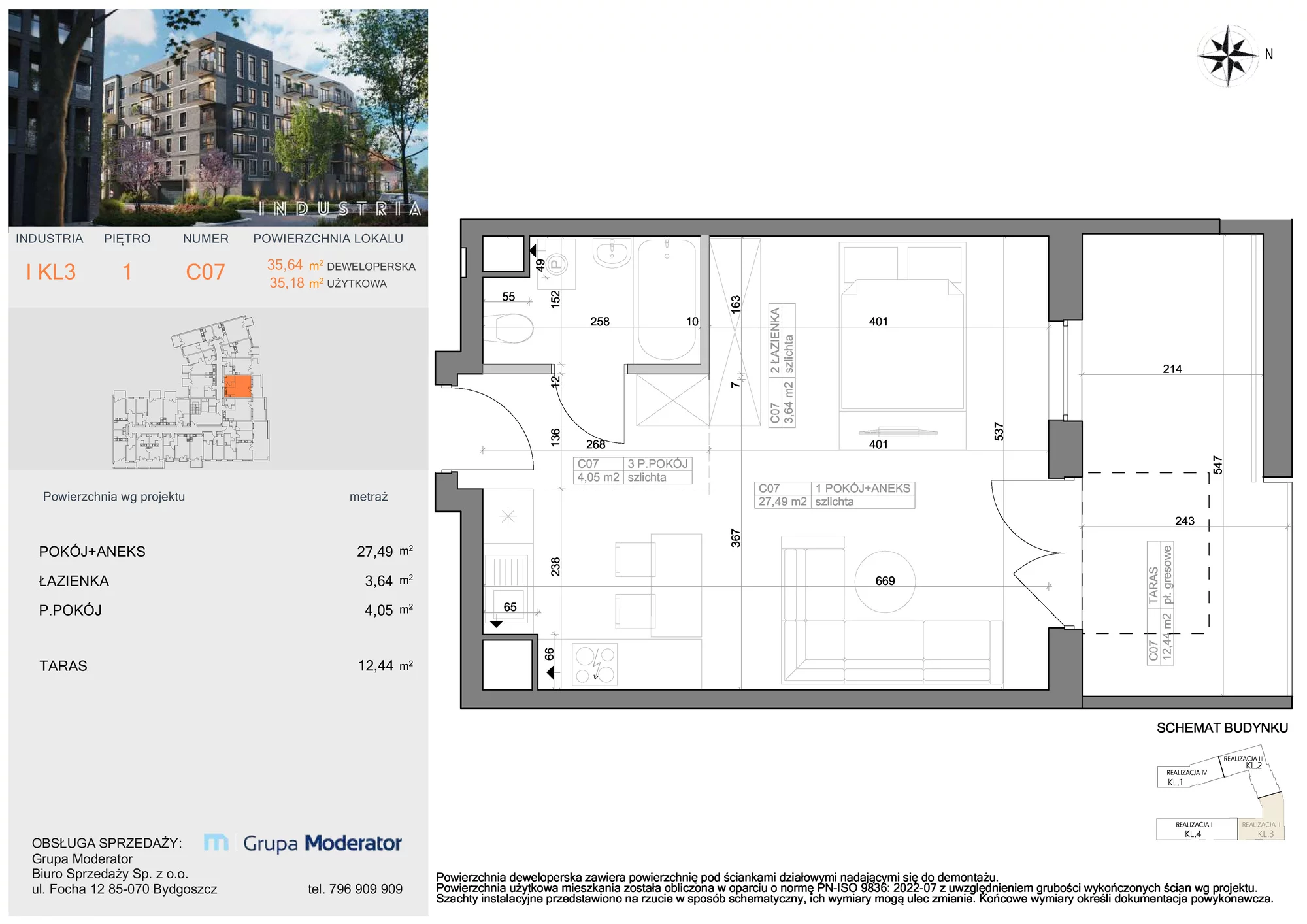Click the dimension '268' in the hallway

pyautogui.click(x=595, y=444)
